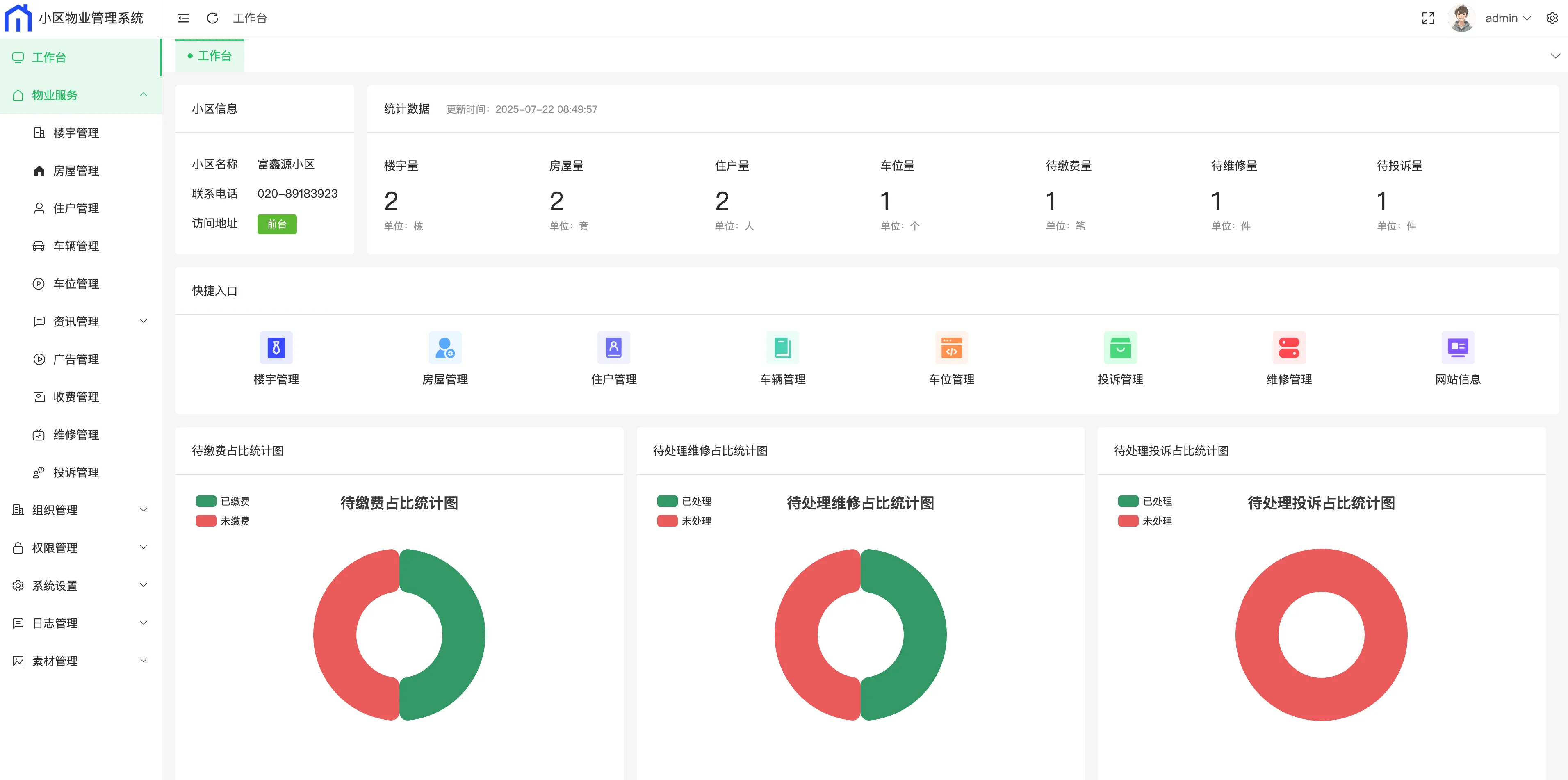1568x780 pixels.
Task: Open settings gear in top-right corner
Action: point(1552,18)
